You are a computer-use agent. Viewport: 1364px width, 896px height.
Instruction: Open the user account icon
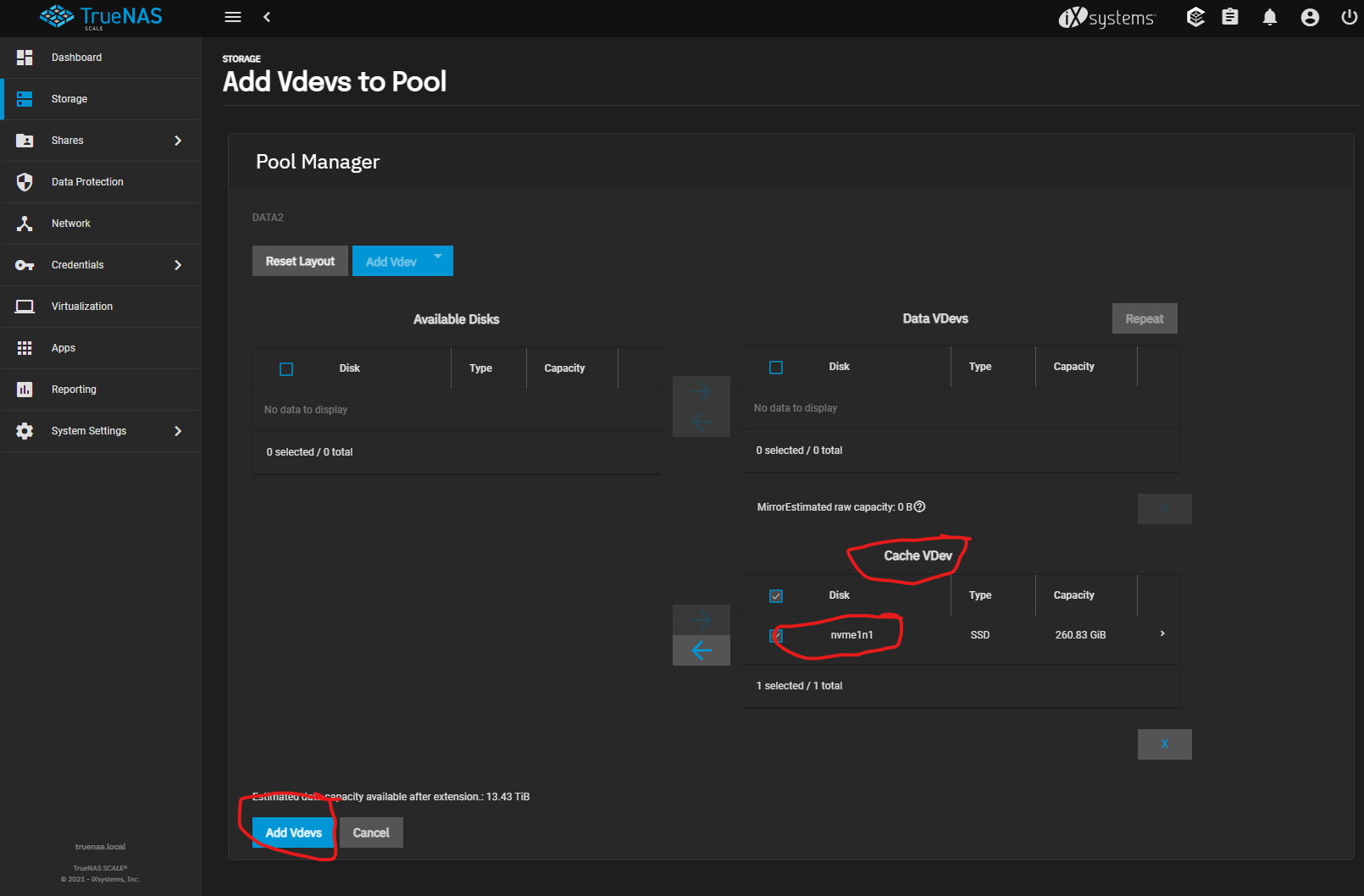point(1310,17)
